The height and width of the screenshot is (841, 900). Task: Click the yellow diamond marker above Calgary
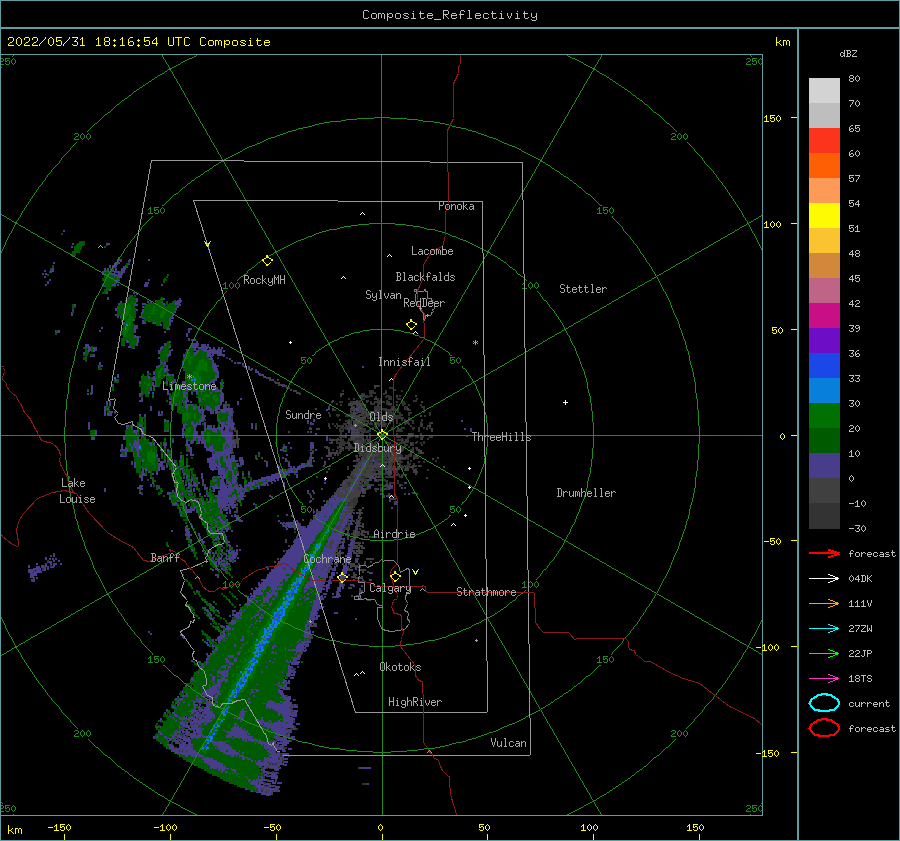pyautogui.click(x=395, y=576)
